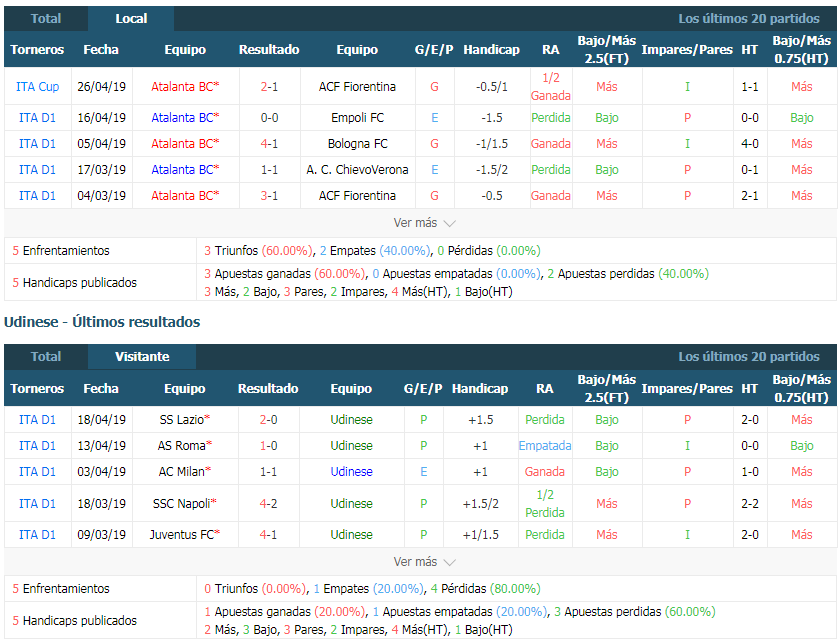
Task: Click the 4-0 half-time score for Bologna FC
Action: coord(750,144)
